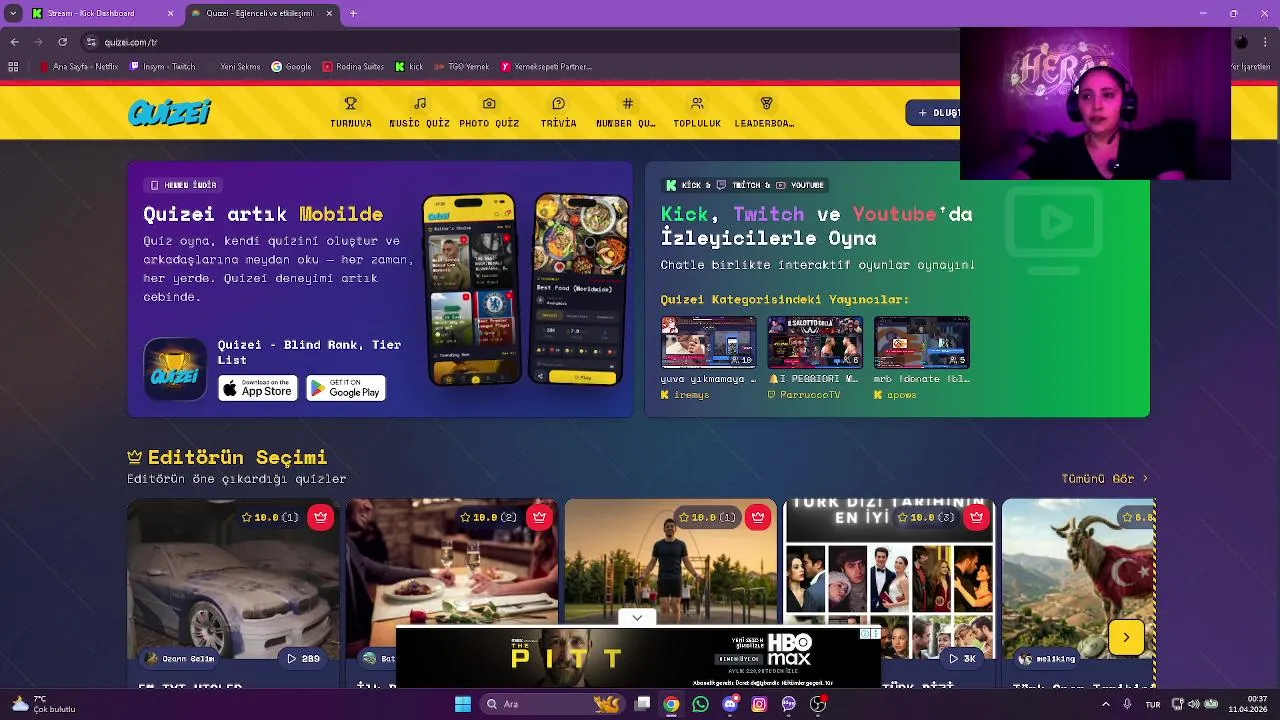This screenshot has width=1280, height=720.
Task: Click Download on the App Store
Action: coord(258,388)
